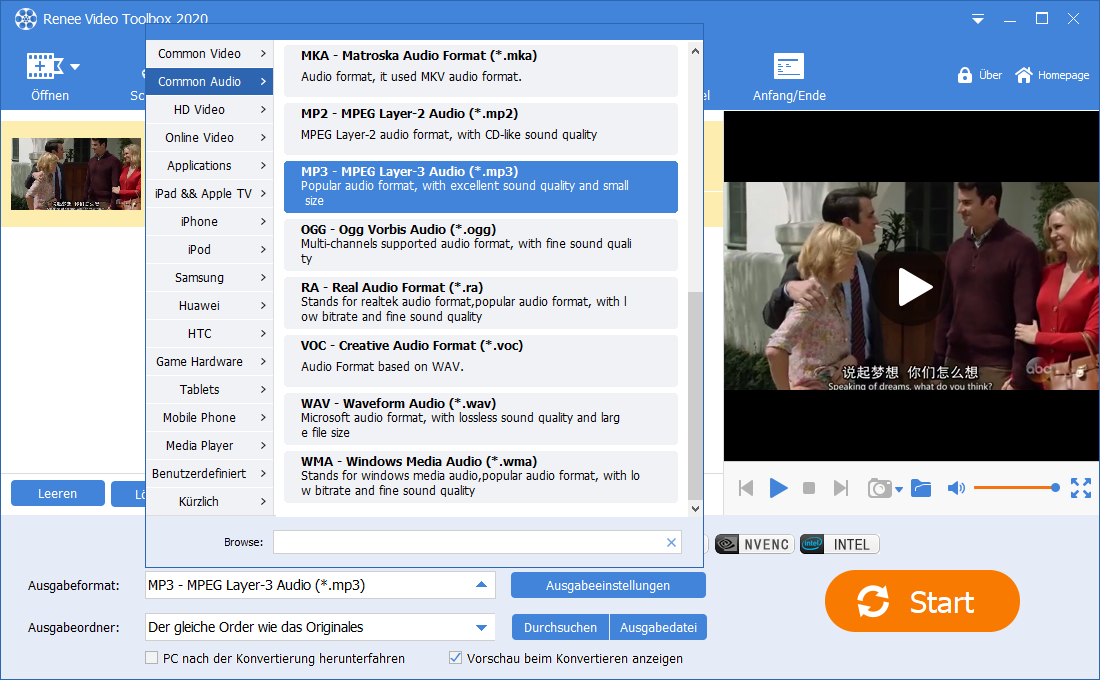This screenshot has width=1100, height=680.
Task: Expand the Huawei category
Action: [x=209, y=306]
